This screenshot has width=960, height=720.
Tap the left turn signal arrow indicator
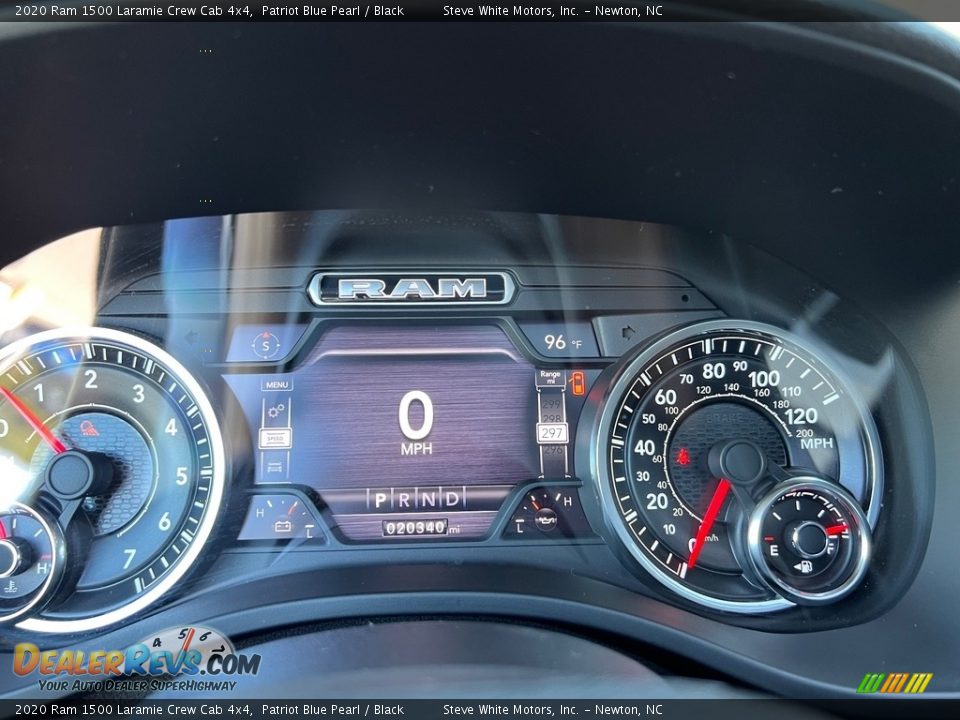point(192,337)
